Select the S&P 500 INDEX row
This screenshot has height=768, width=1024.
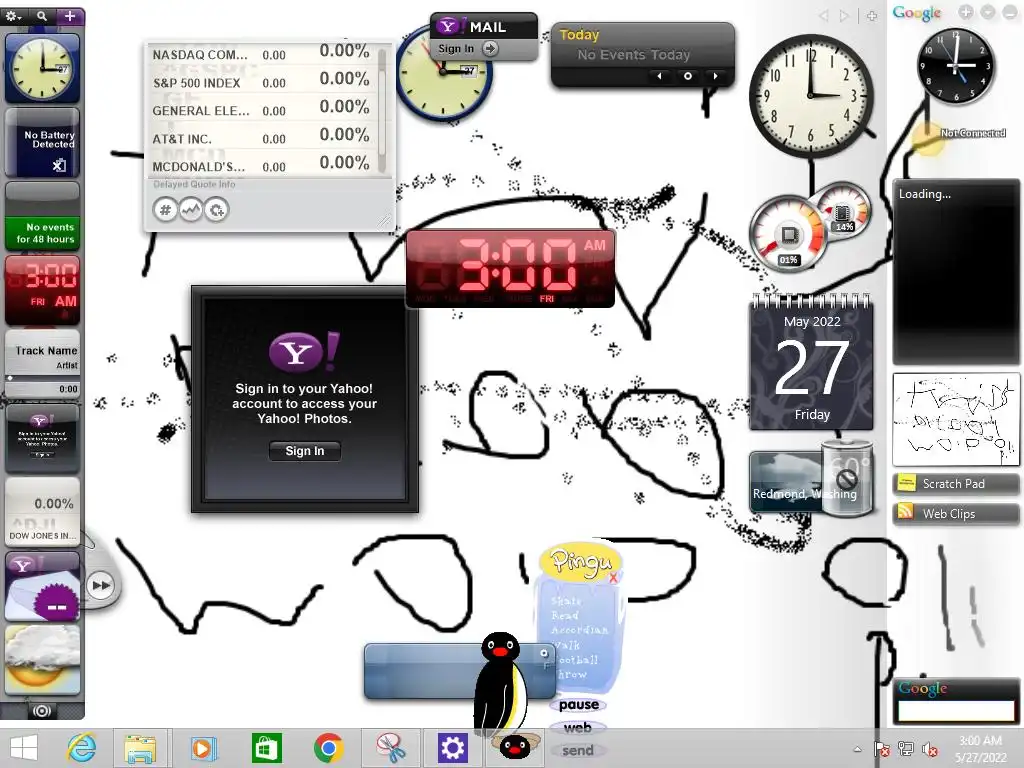[261, 82]
